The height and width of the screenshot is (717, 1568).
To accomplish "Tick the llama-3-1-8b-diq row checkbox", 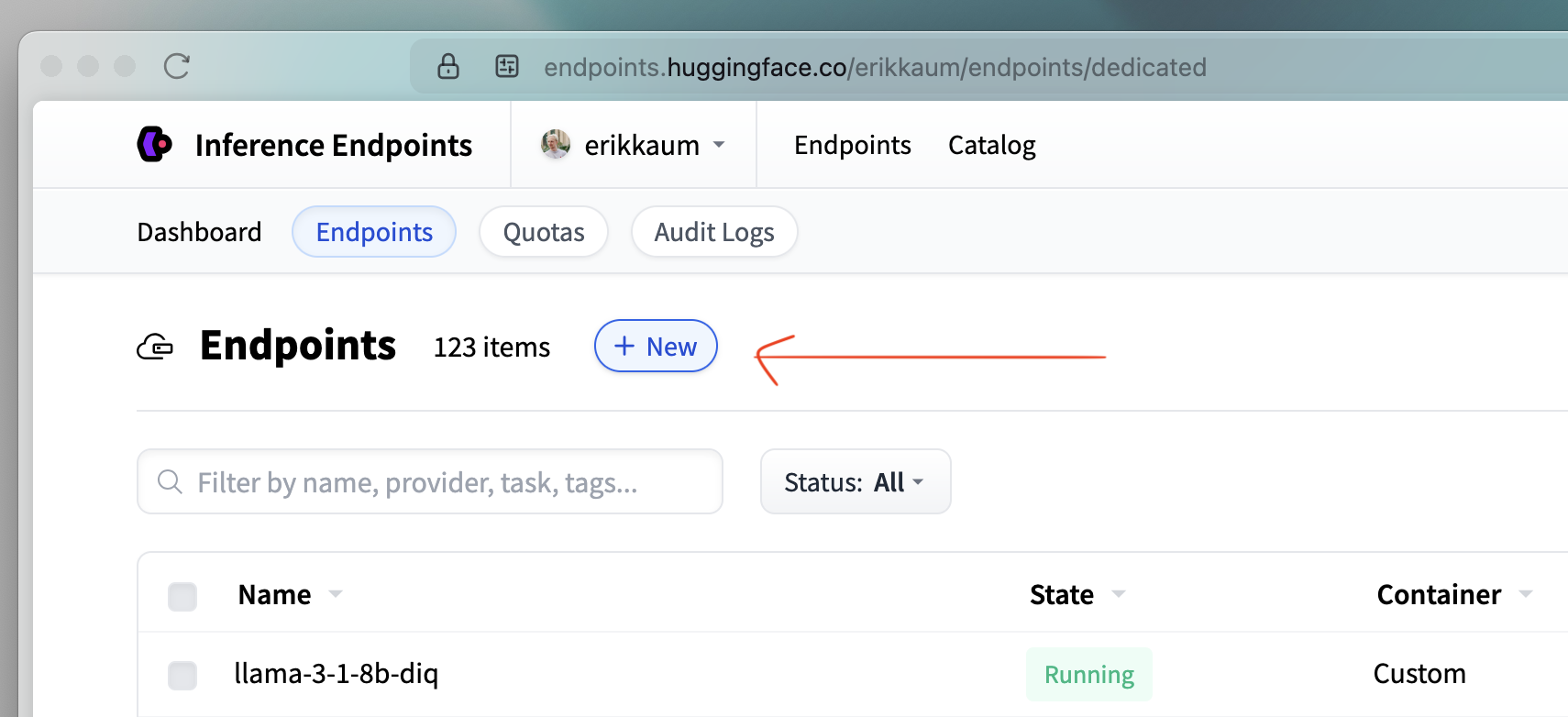I will click(182, 675).
